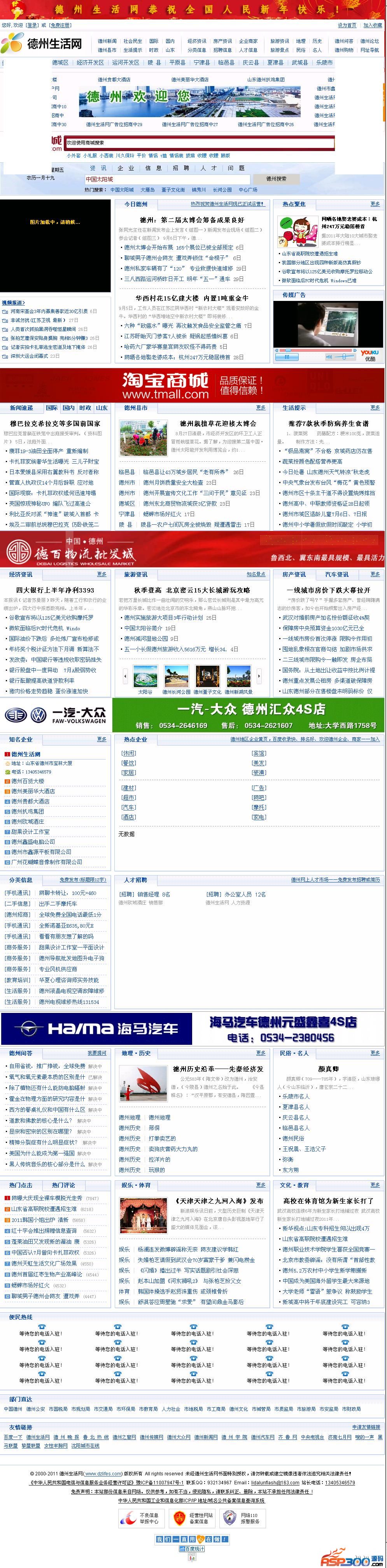This screenshot has height=1568, width=387.
Task: Open the 德州长河公园 thumbnail
Action: pos(177,676)
